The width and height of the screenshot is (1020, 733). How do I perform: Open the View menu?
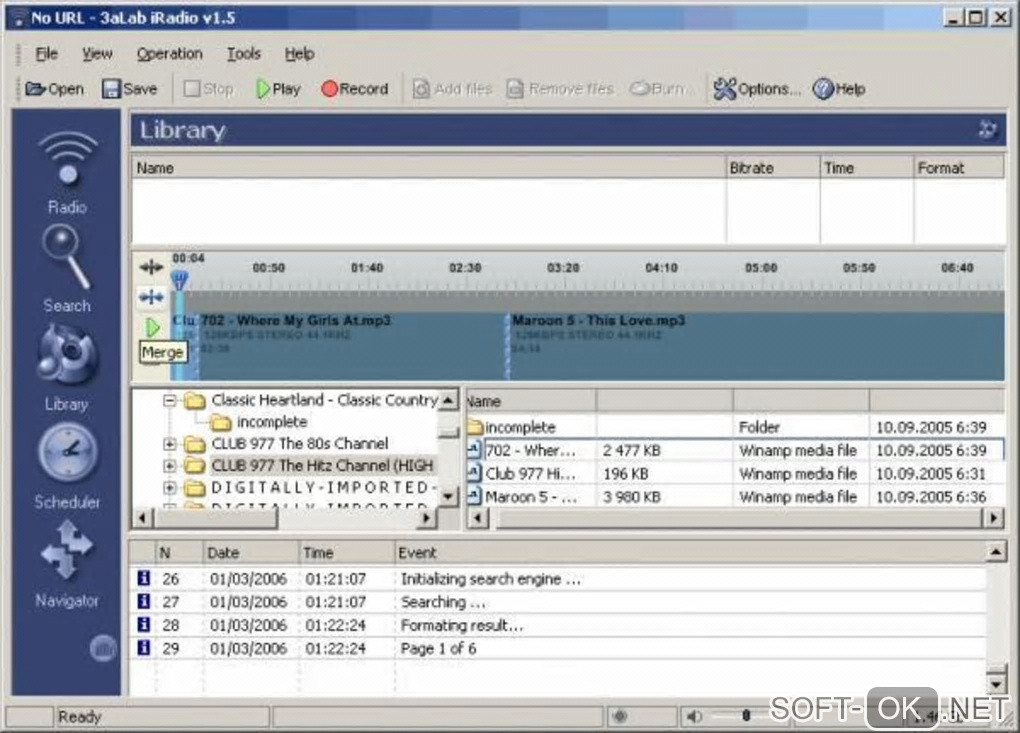point(97,54)
